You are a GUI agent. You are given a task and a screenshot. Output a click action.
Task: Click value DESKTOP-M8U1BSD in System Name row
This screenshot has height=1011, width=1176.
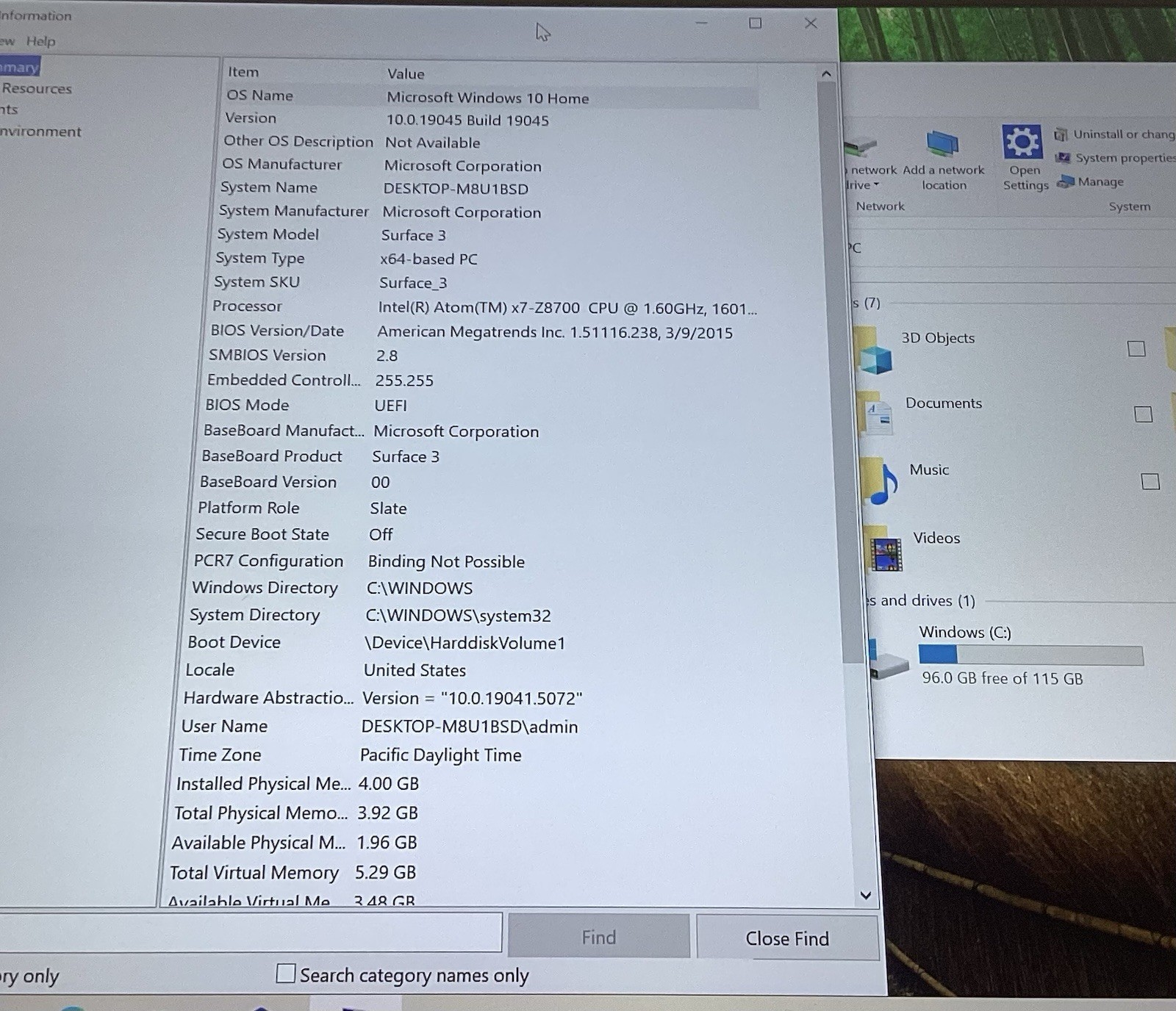coord(456,189)
